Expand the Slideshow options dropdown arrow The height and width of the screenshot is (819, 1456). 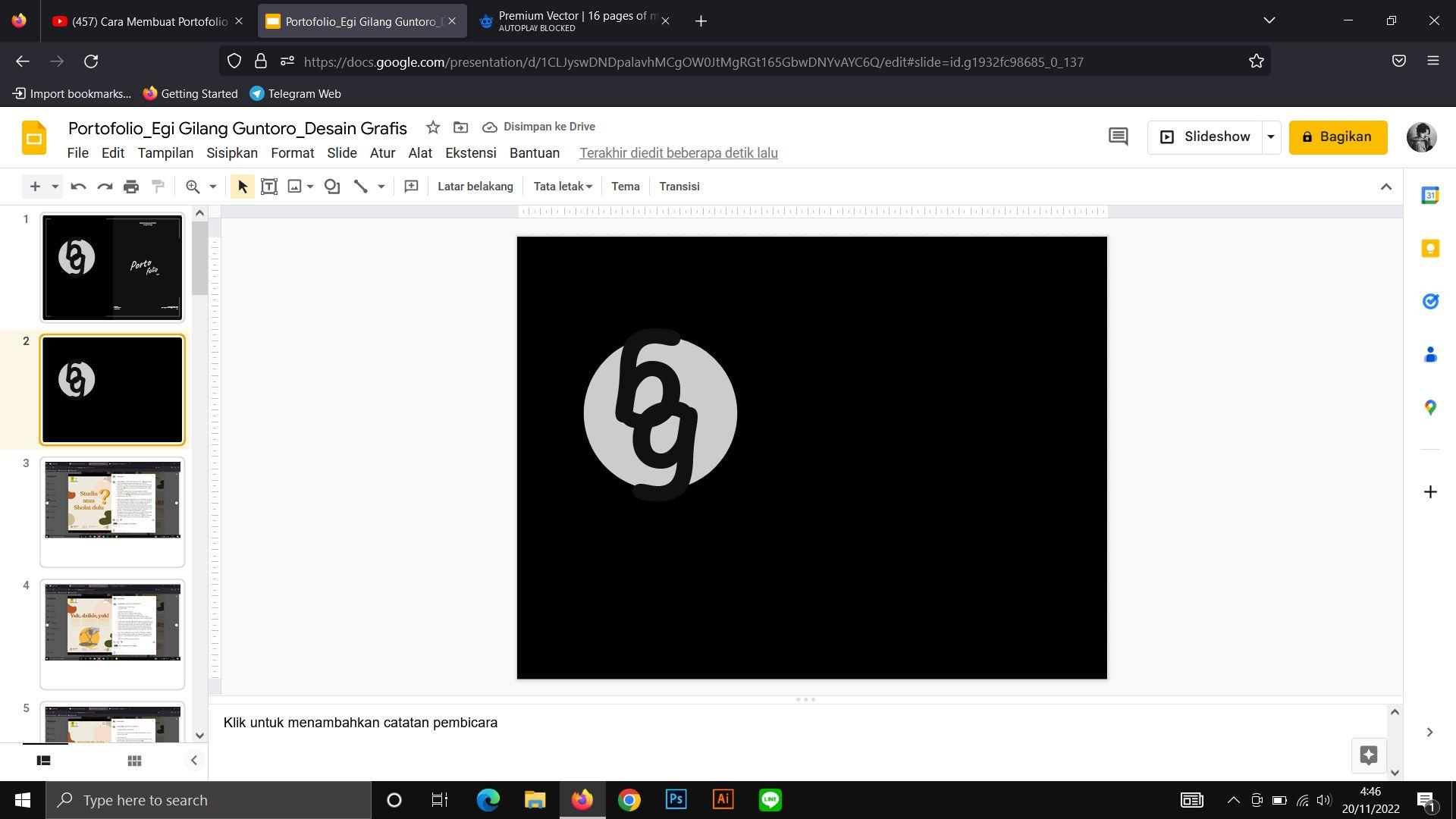pyautogui.click(x=1271, y=137)
